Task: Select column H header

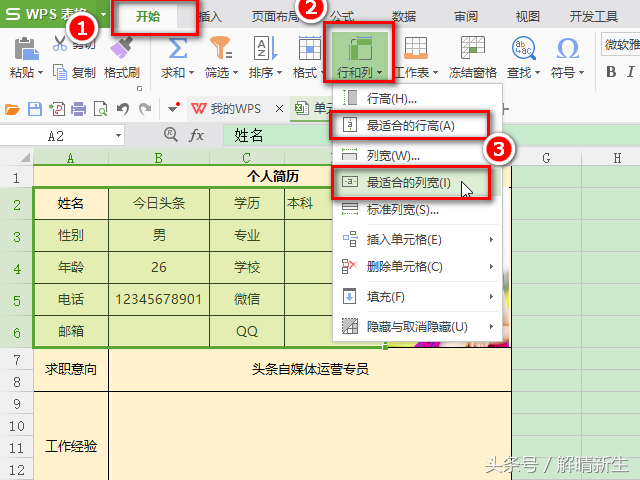Action: [616, 158]
